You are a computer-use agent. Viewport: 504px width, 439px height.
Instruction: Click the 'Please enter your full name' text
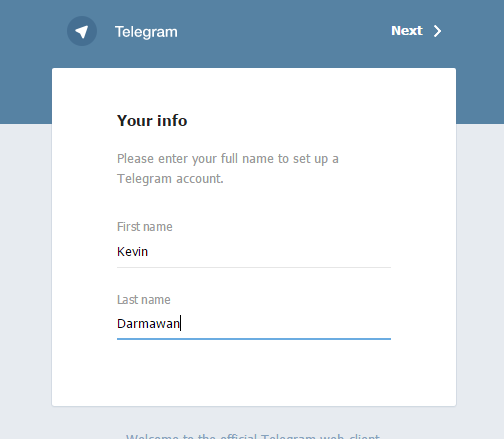pos(228,159)
